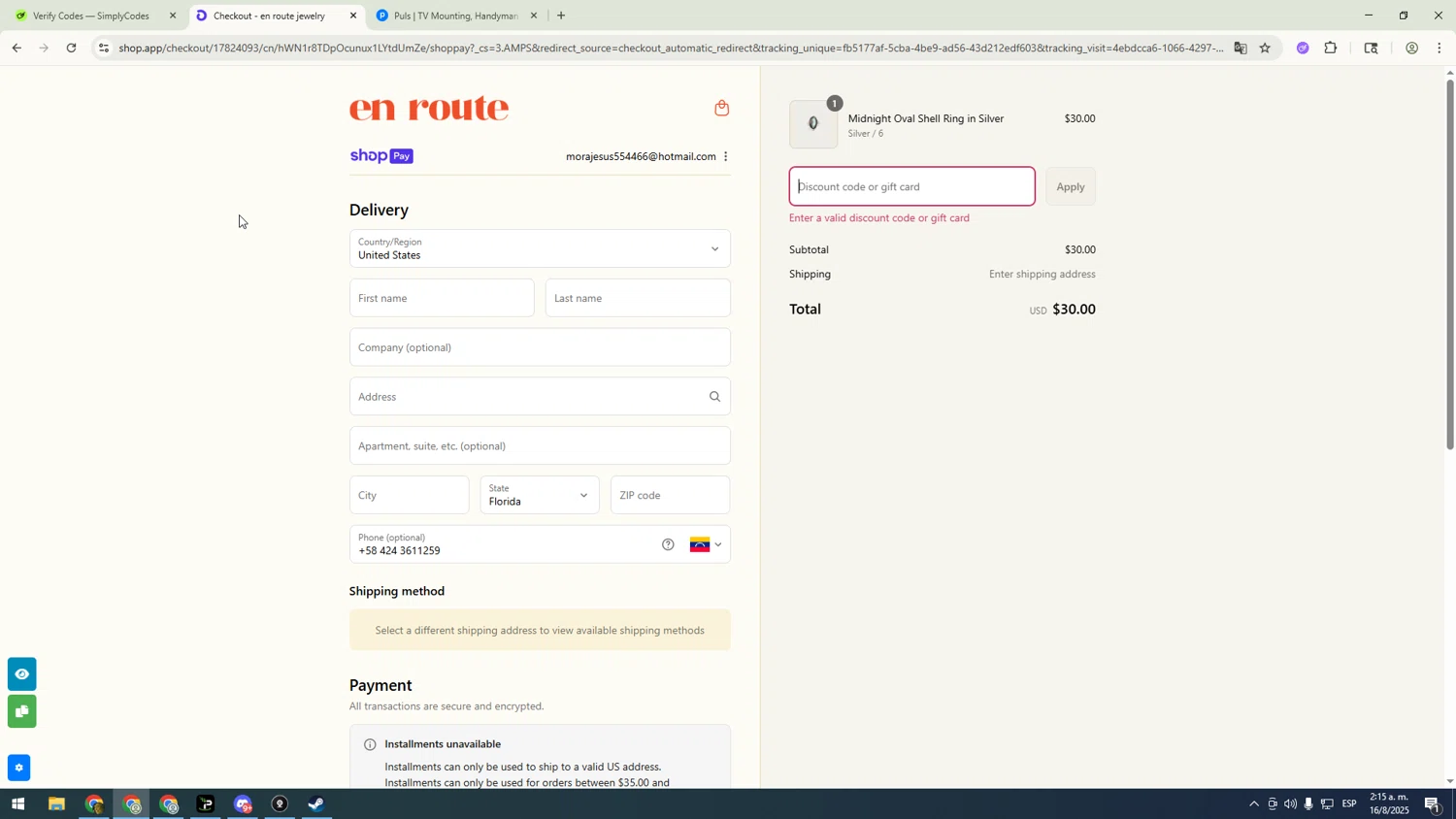The width and height of the screenshot is (1456, 819).
Task: Focus the City field
Action: 409,495
